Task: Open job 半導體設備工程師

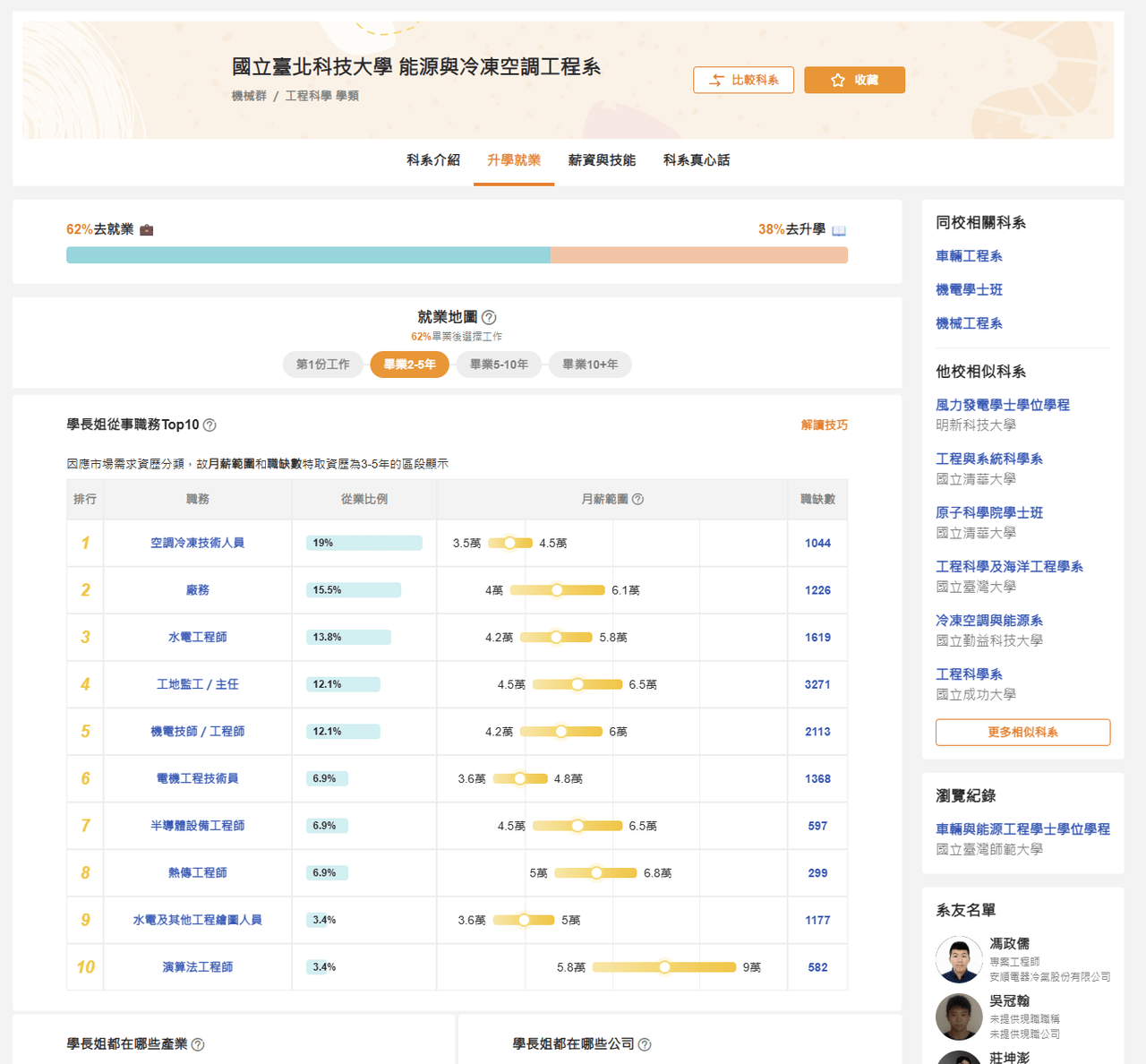Action: 197,826
